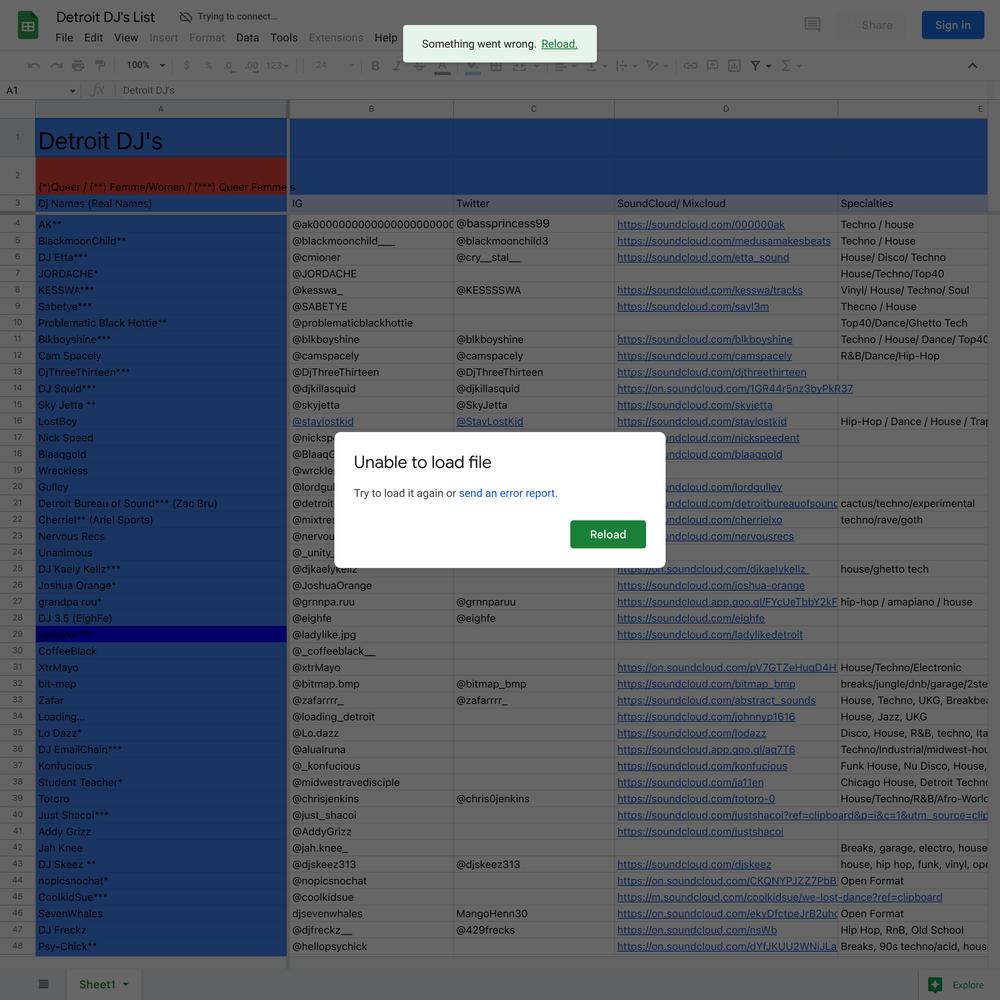Click the 'send an error report' link
The image size is (1000, 1000).
tap(507, 493)
